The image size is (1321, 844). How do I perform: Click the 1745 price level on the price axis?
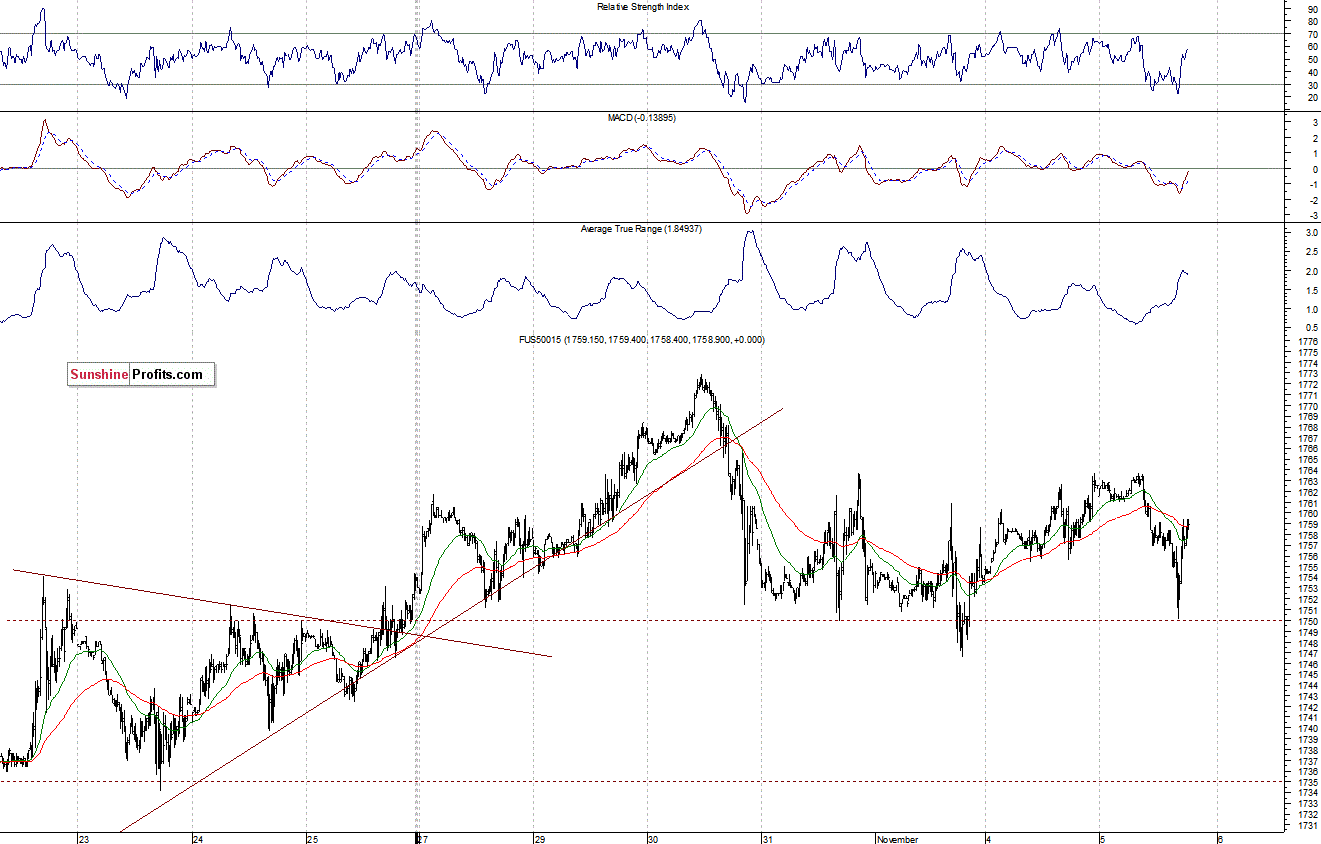click(x=1306, y=675)
